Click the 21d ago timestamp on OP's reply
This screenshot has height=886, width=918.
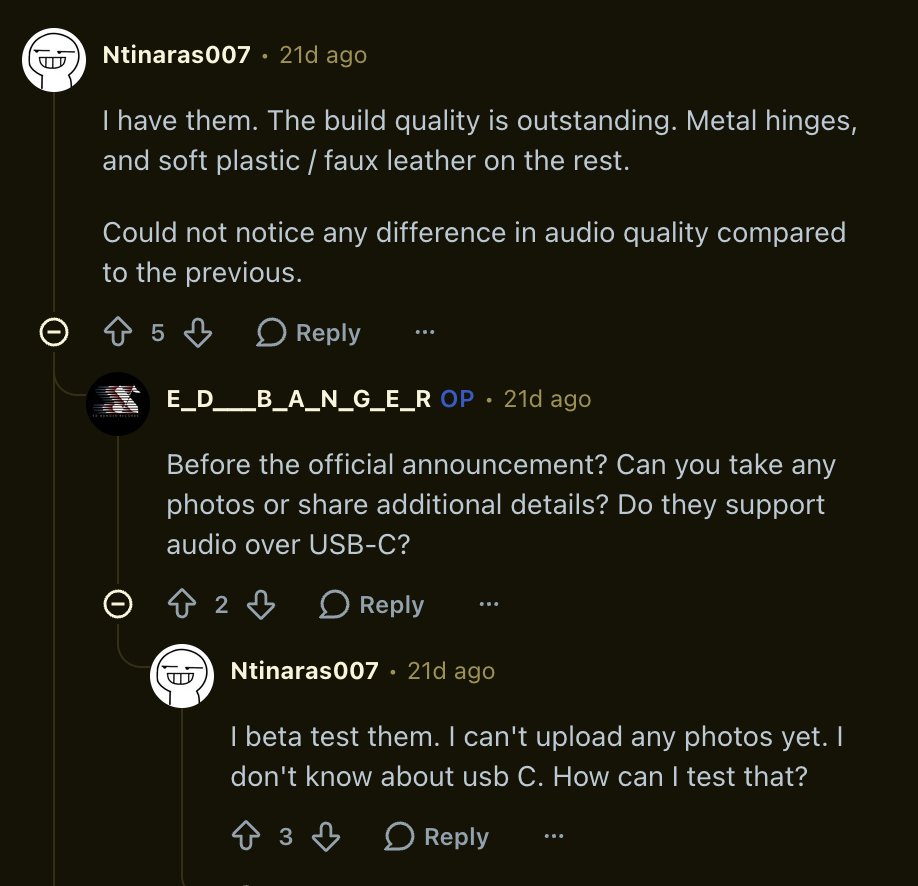pos(547,399)
